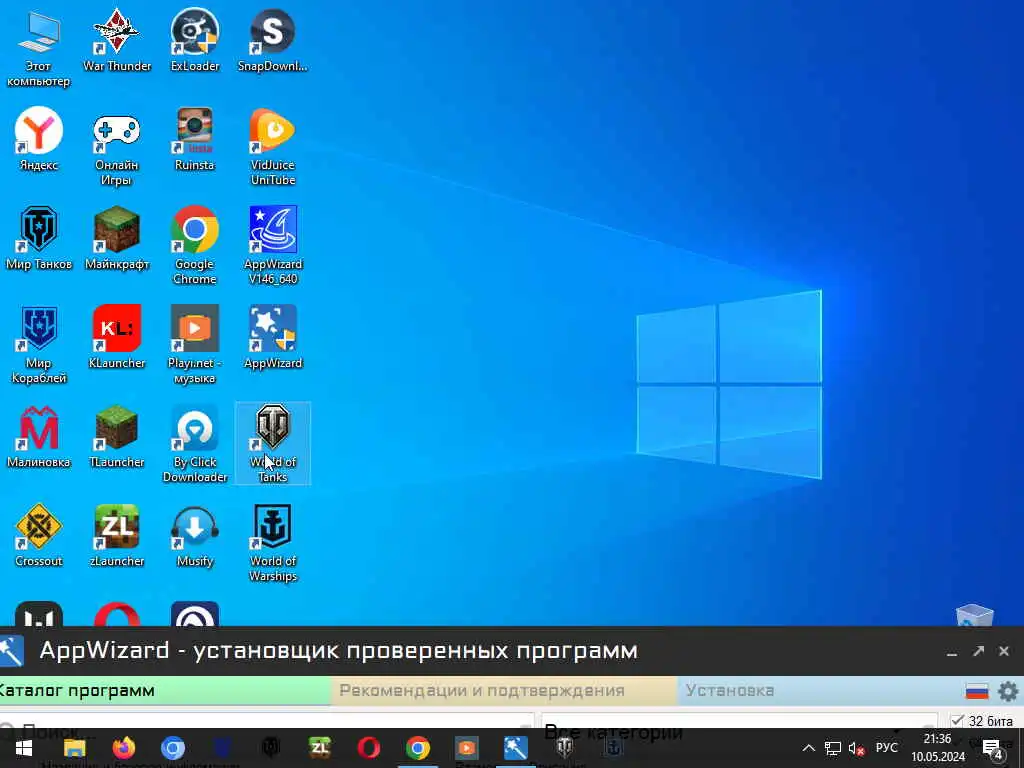Launch Firefox from the taskbar

[x=123, y=748]
